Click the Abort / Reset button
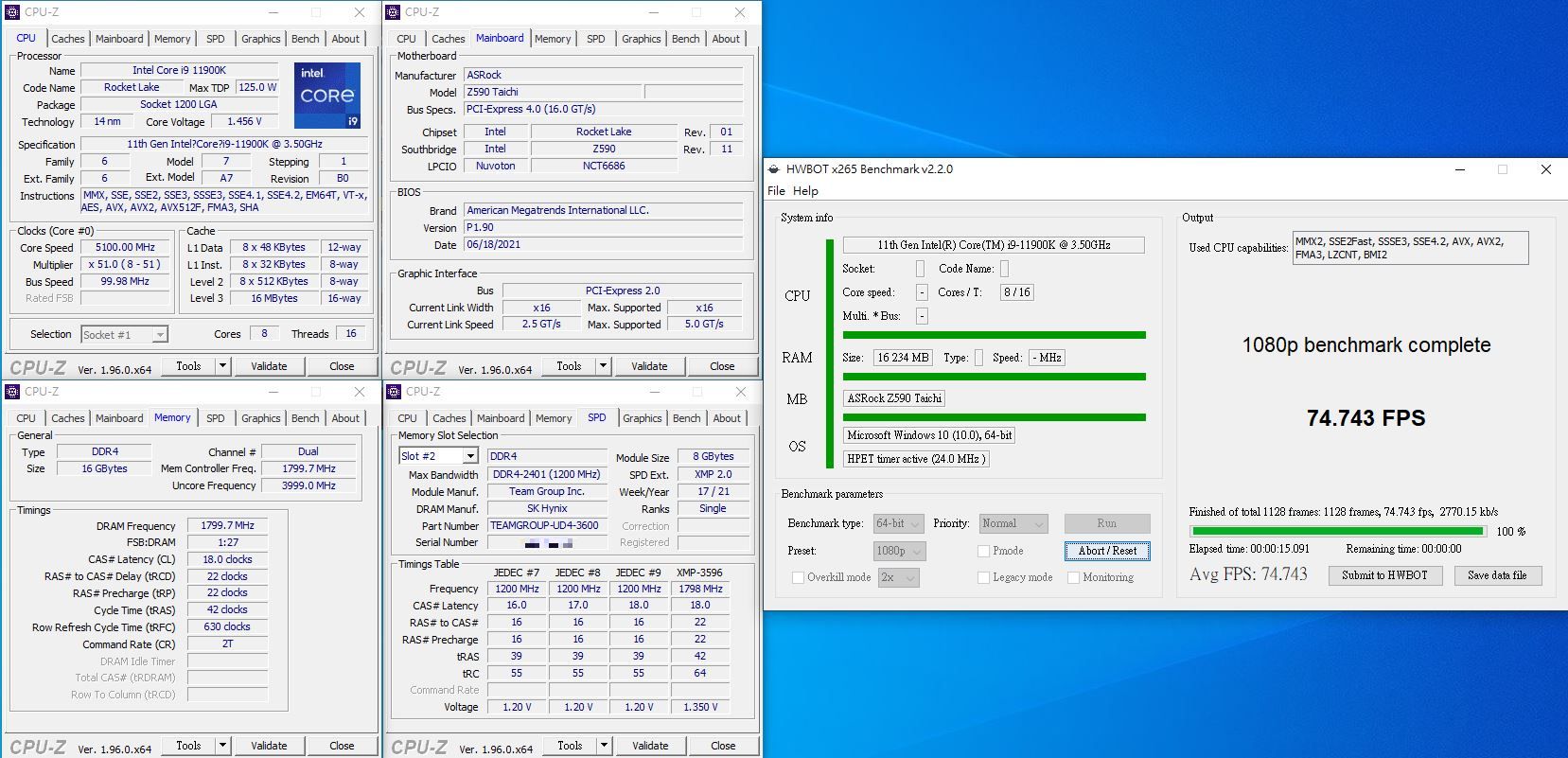1568x758 pixels. coord(1107,551)
